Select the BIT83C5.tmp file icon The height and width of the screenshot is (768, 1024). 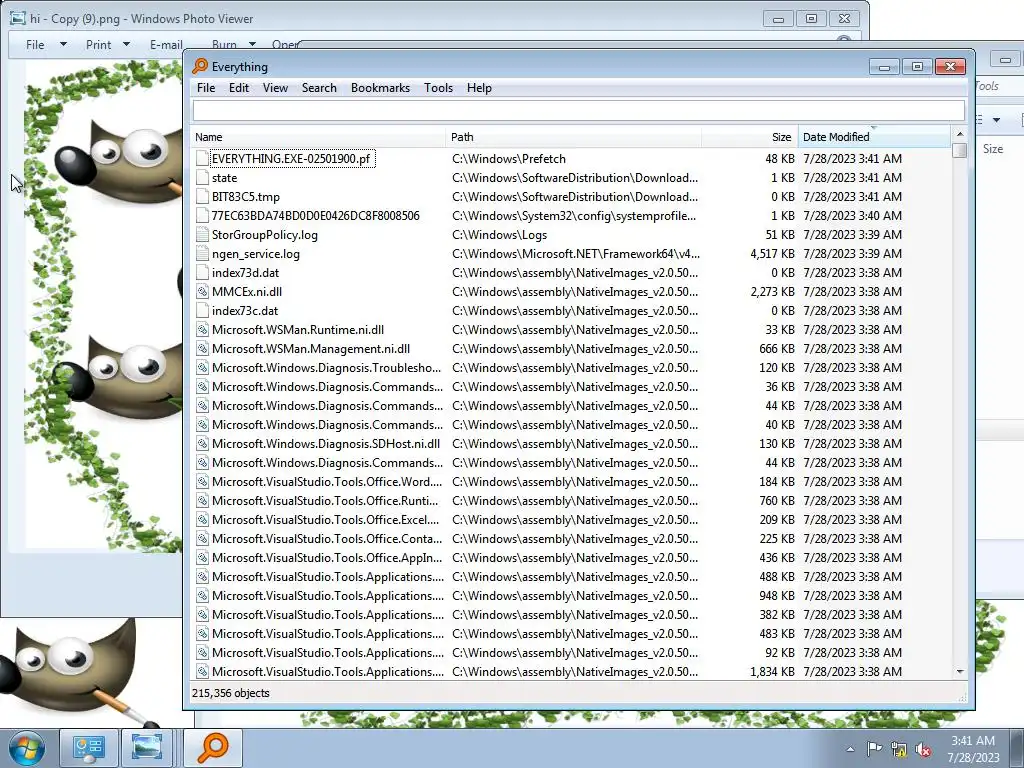point(202,197)
